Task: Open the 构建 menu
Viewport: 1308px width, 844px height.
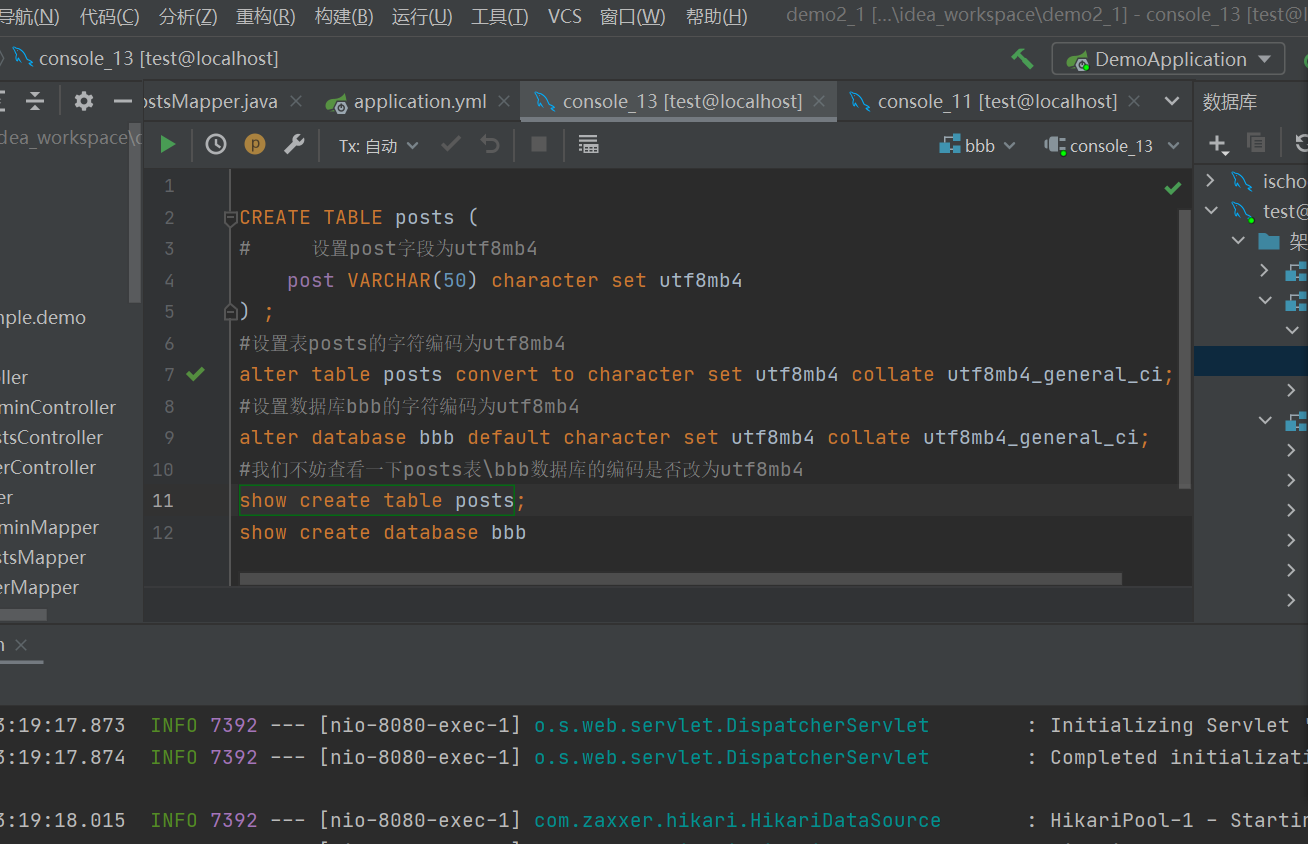Action: [344, 16]
